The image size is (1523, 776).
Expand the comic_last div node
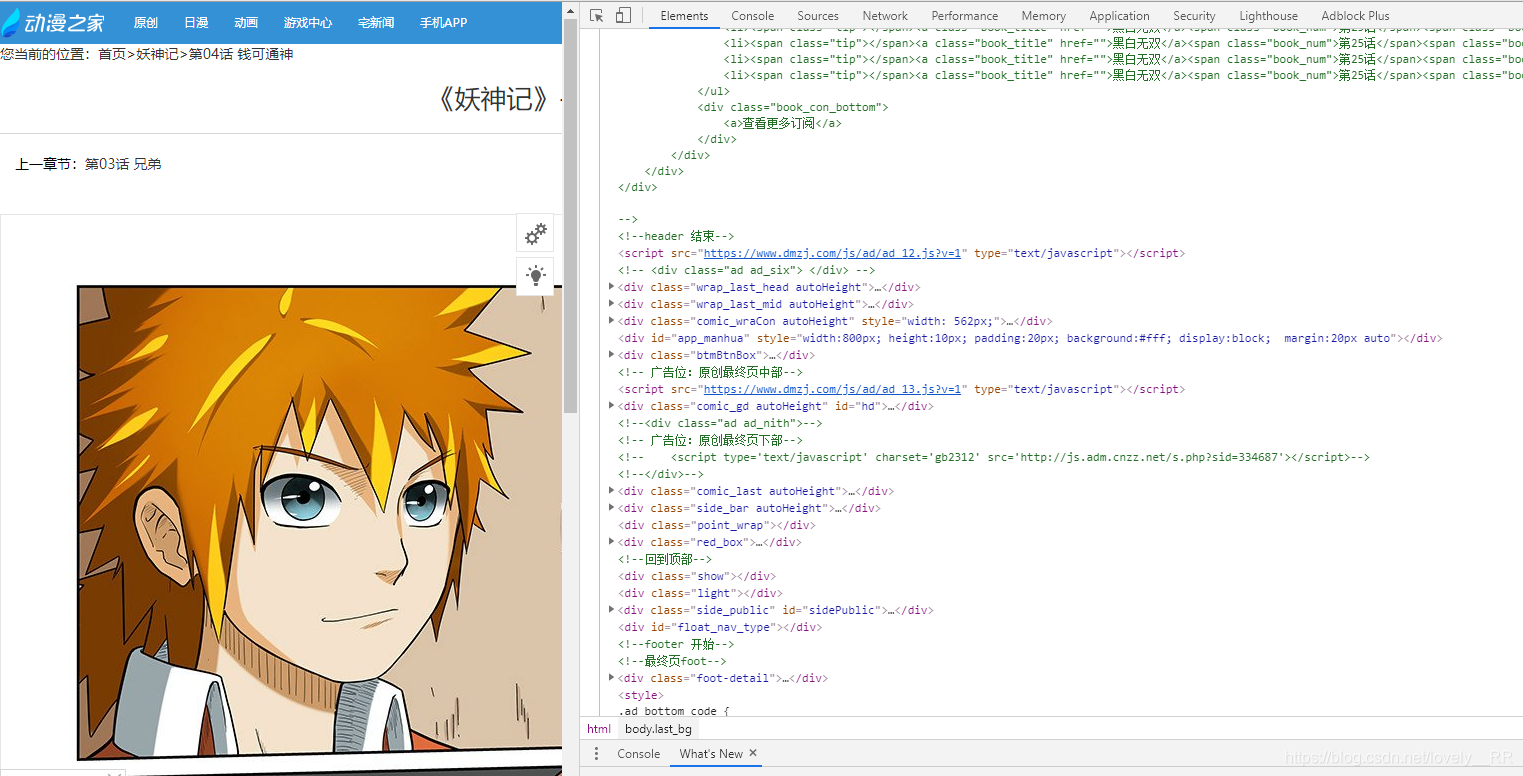tap(612, 491)
